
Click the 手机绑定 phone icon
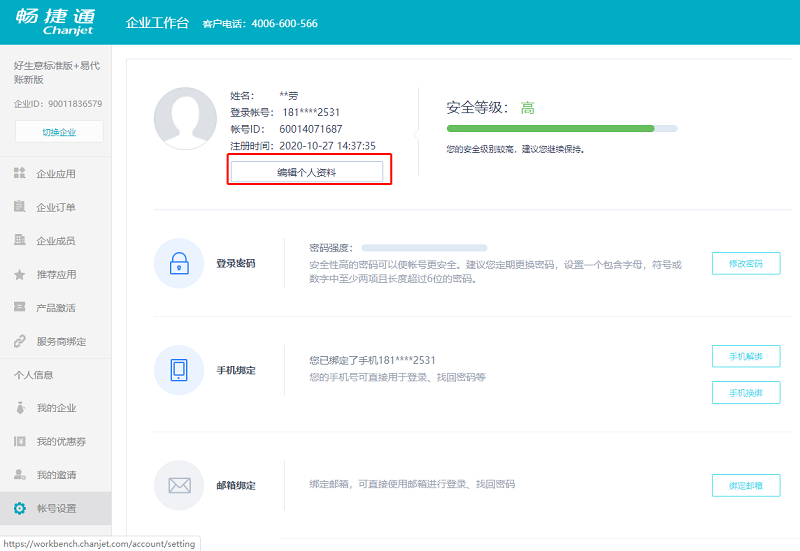tap(179, 370)
